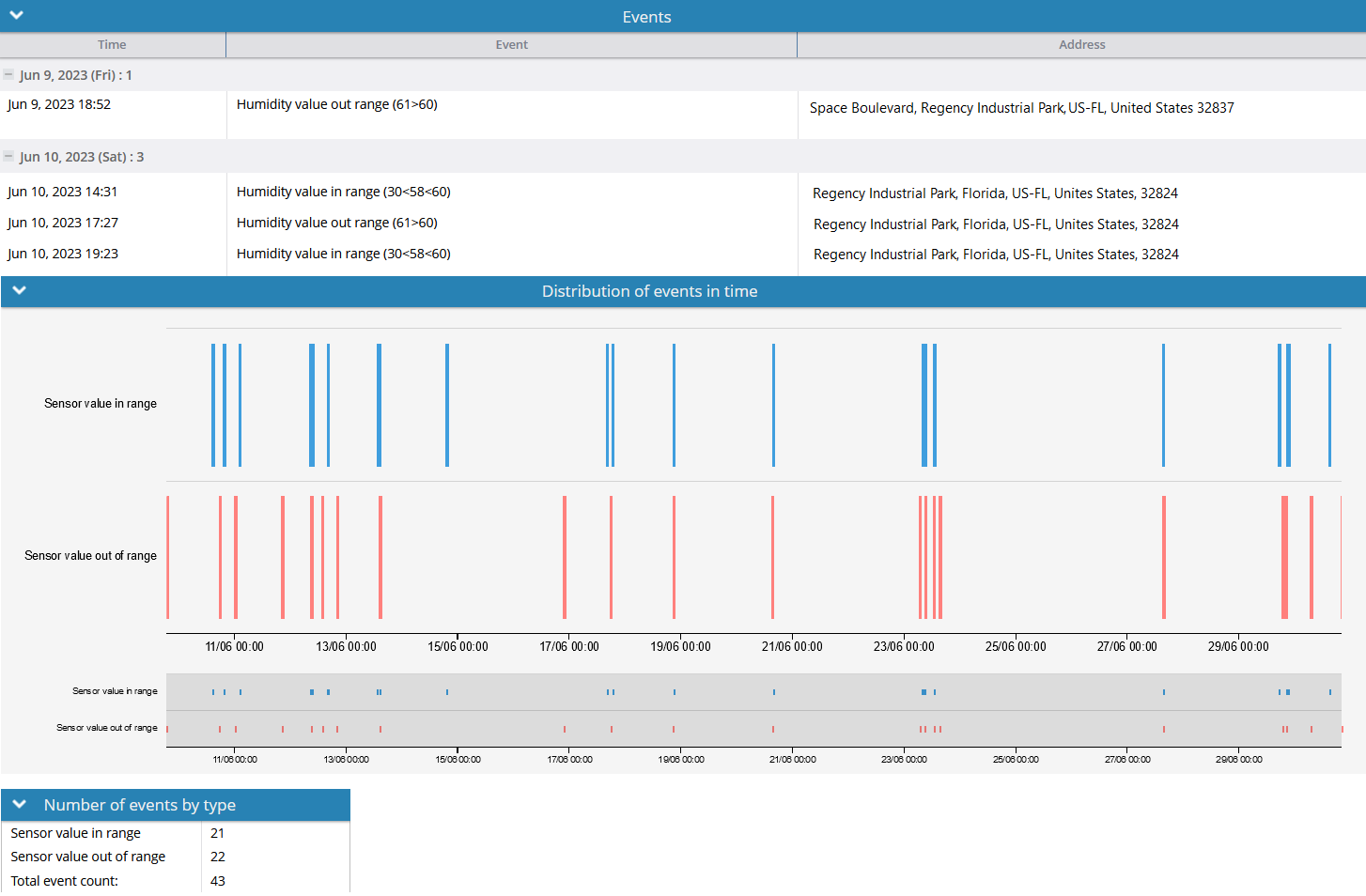Click the red out-of-range bar before 28/06

(x=1164, y=557)
